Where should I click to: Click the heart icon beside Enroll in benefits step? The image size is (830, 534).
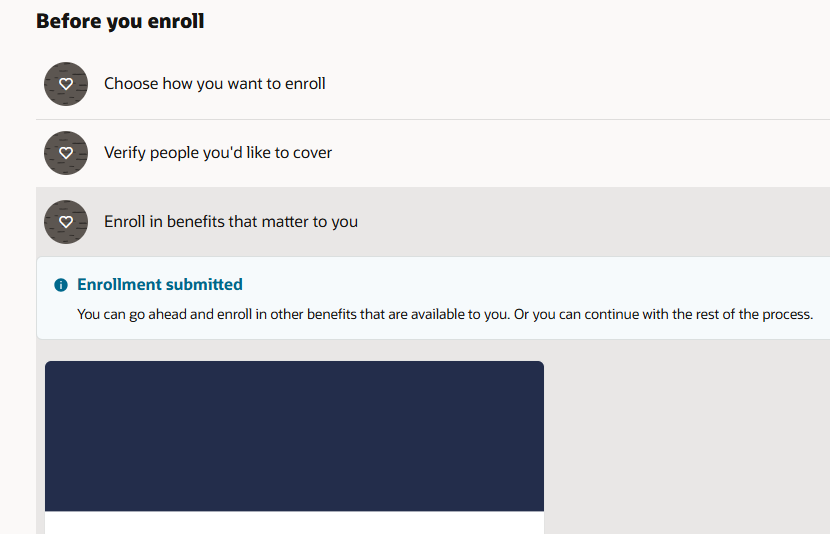pyautogui.click(x=66, y=222)
